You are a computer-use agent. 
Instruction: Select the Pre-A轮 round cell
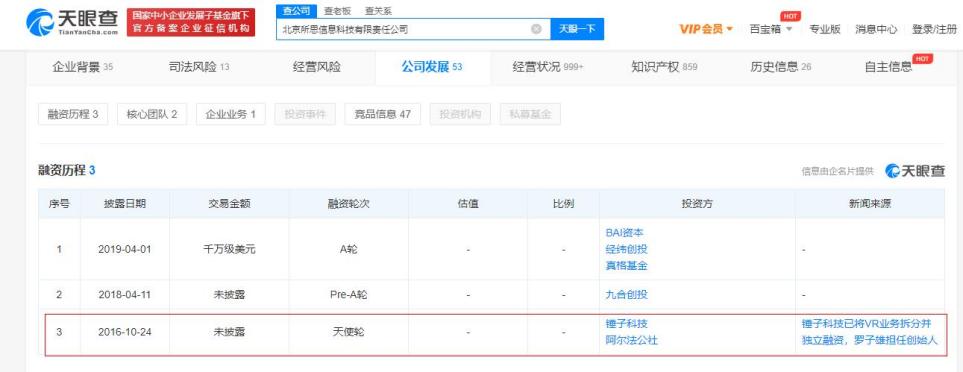pyautogui.click(x=348, y=295)
